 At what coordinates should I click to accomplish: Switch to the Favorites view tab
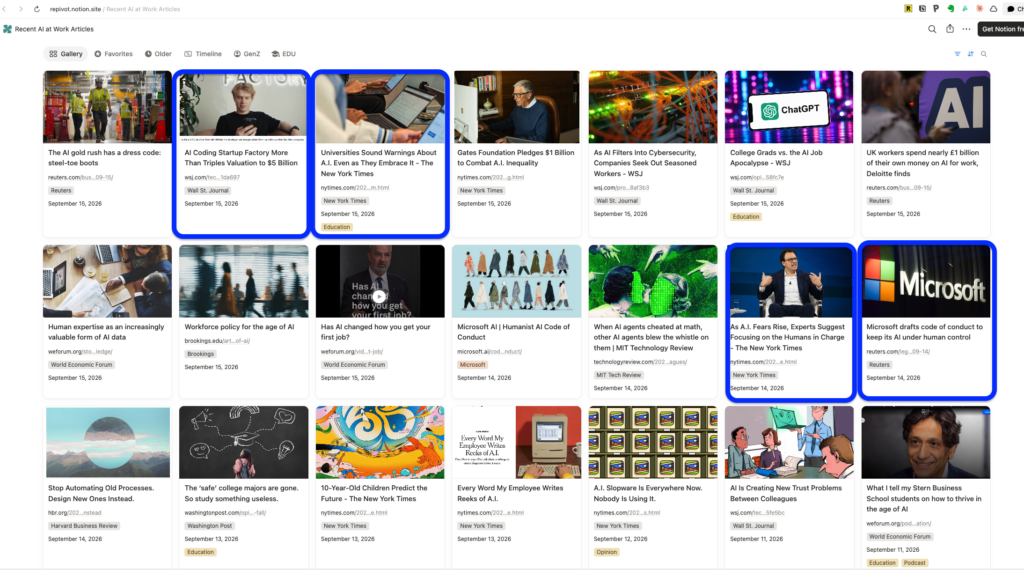coord(114,54)
